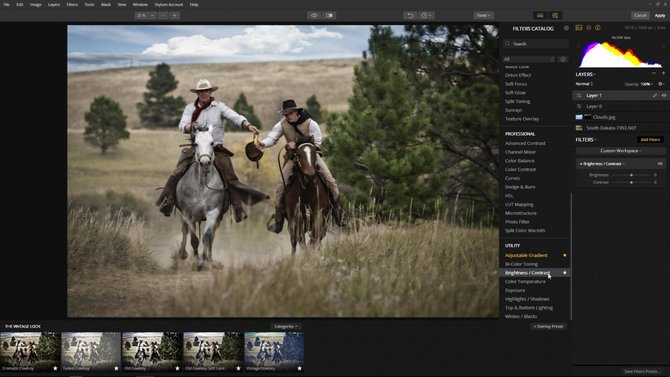
Task: Toggle the before/after compare view icon
Action: click(329, 15)
